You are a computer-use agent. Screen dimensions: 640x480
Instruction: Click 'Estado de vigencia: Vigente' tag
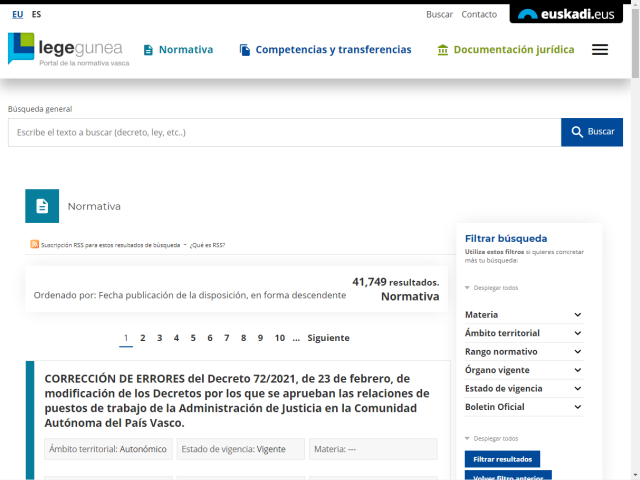pyautogui.click(x=240, y=449)
